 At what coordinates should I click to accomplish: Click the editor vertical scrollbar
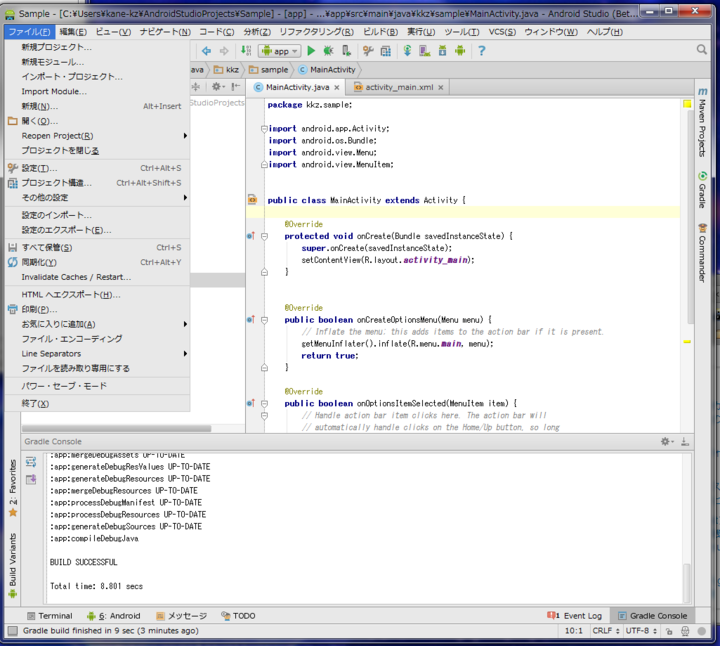click(x=690, y=216)
